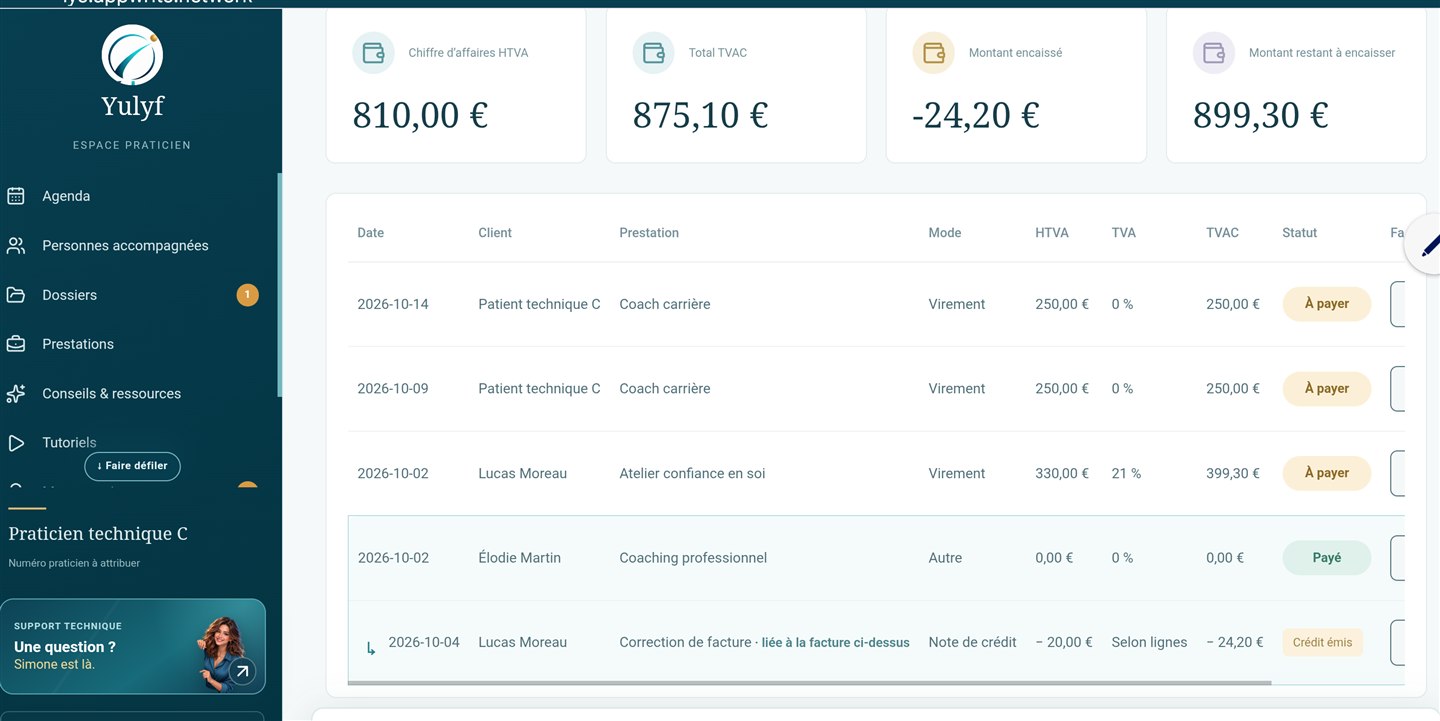
Task: Click the Dossiers folder icon
Action: pos(16,295)
